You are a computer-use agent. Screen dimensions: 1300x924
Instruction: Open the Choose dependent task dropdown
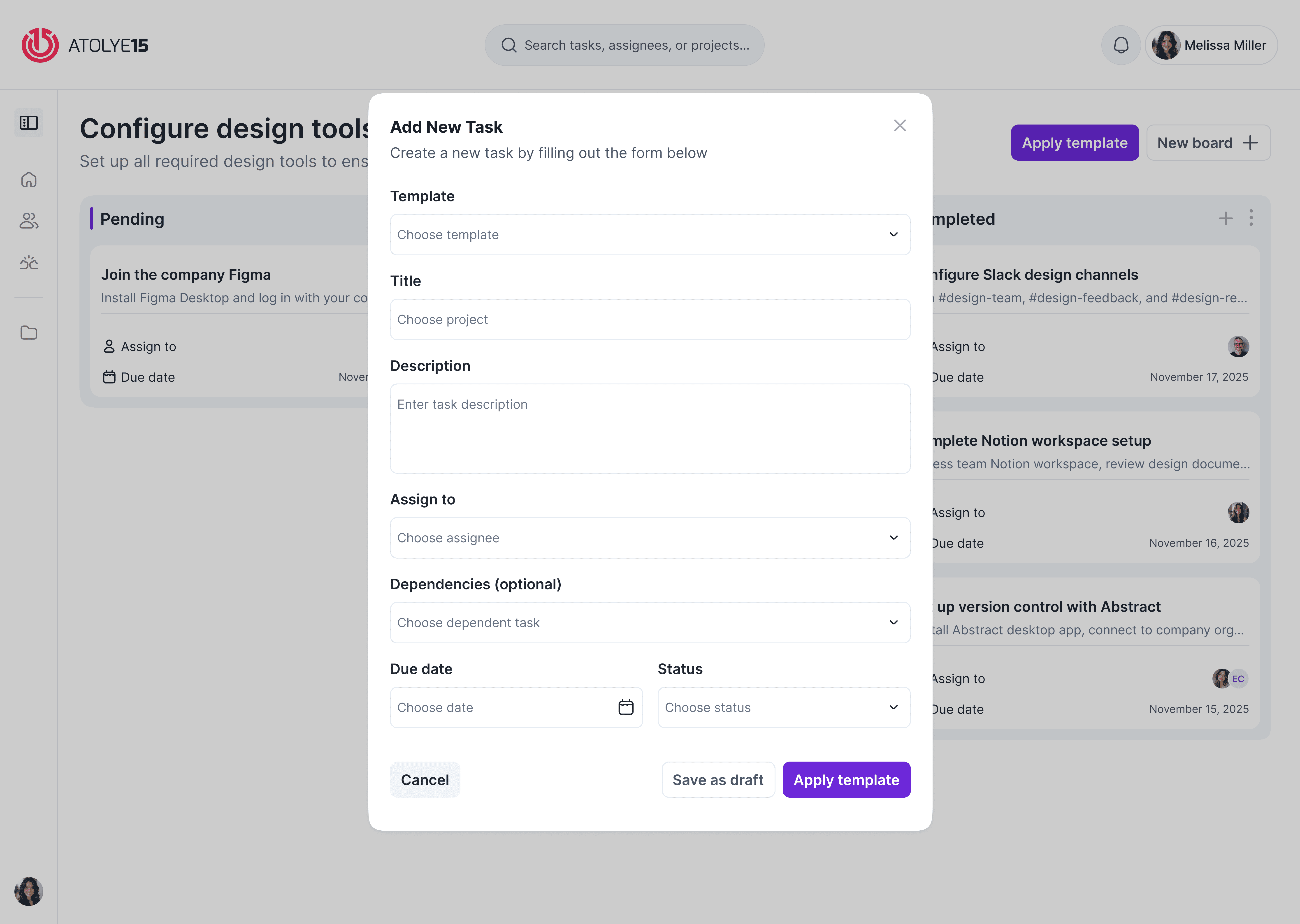click(x=650, y=622)
